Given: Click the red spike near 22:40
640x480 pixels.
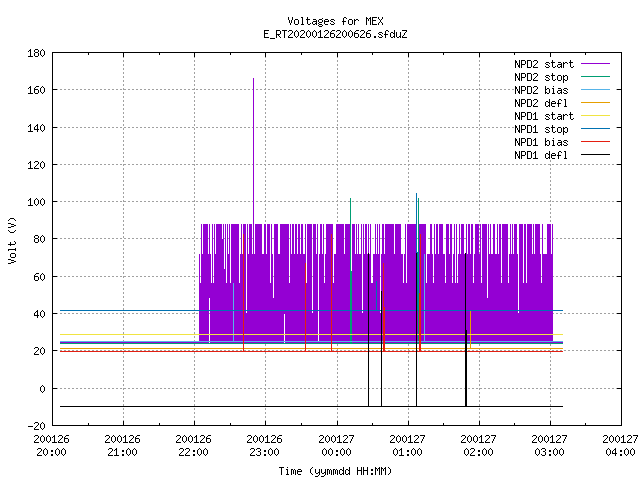Looking at the screenshot, I should 244,292.
